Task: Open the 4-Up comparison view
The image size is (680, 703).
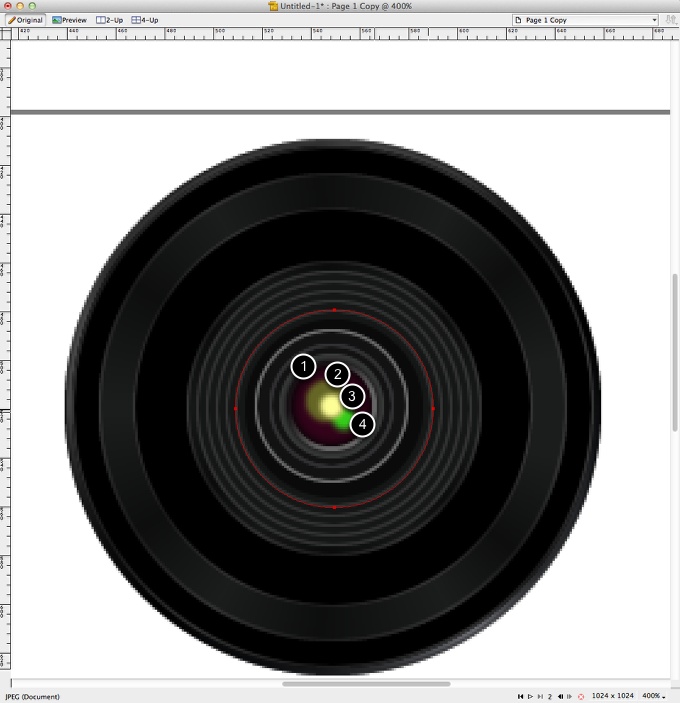Action: click(x=145, y=20)
